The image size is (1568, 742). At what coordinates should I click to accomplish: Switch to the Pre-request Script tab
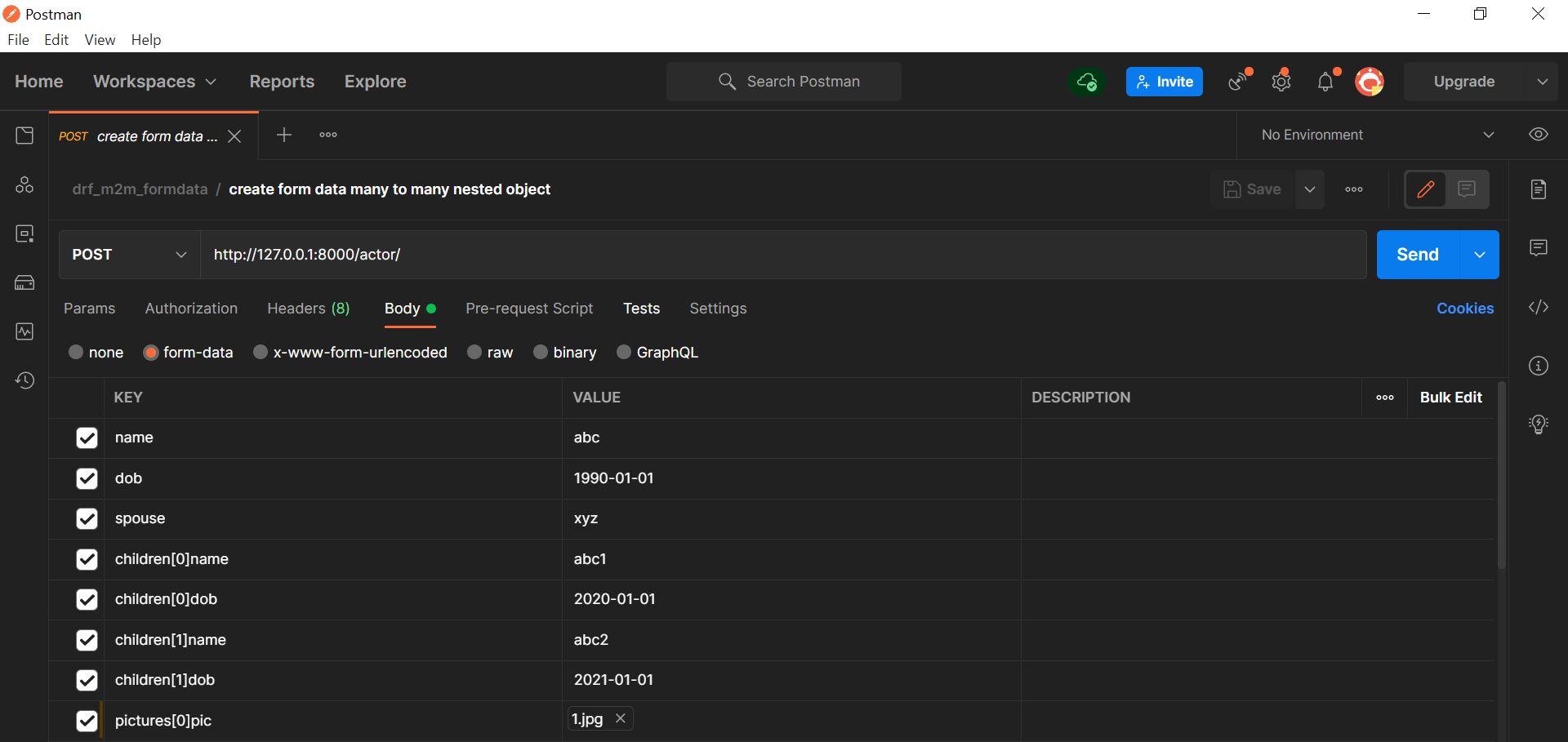tap(529, 309)
